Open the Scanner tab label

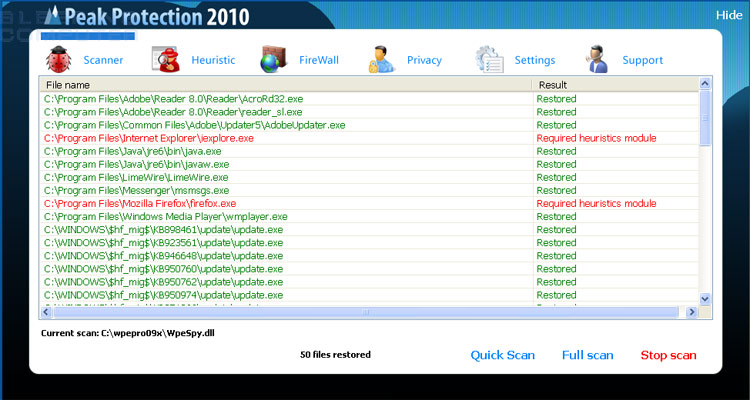click(103, 60)
